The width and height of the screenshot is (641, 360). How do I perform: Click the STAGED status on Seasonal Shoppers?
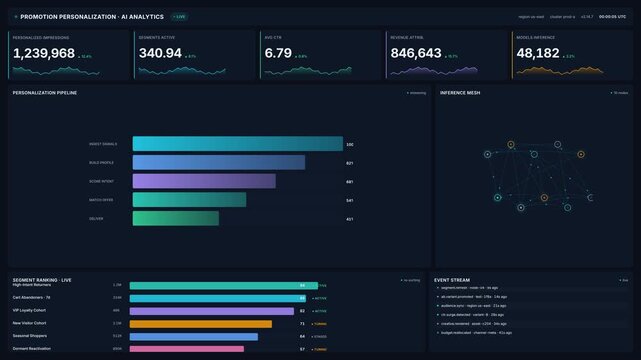pos(319,337)
